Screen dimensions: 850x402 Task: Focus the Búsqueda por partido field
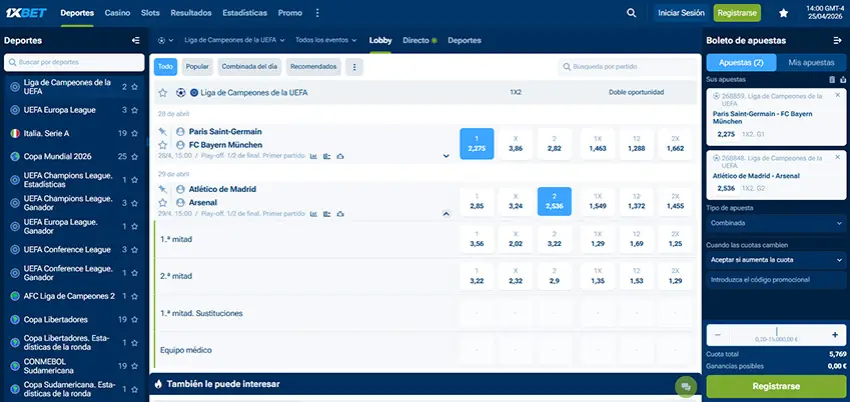pyautogui.click(x=627, y=67)
